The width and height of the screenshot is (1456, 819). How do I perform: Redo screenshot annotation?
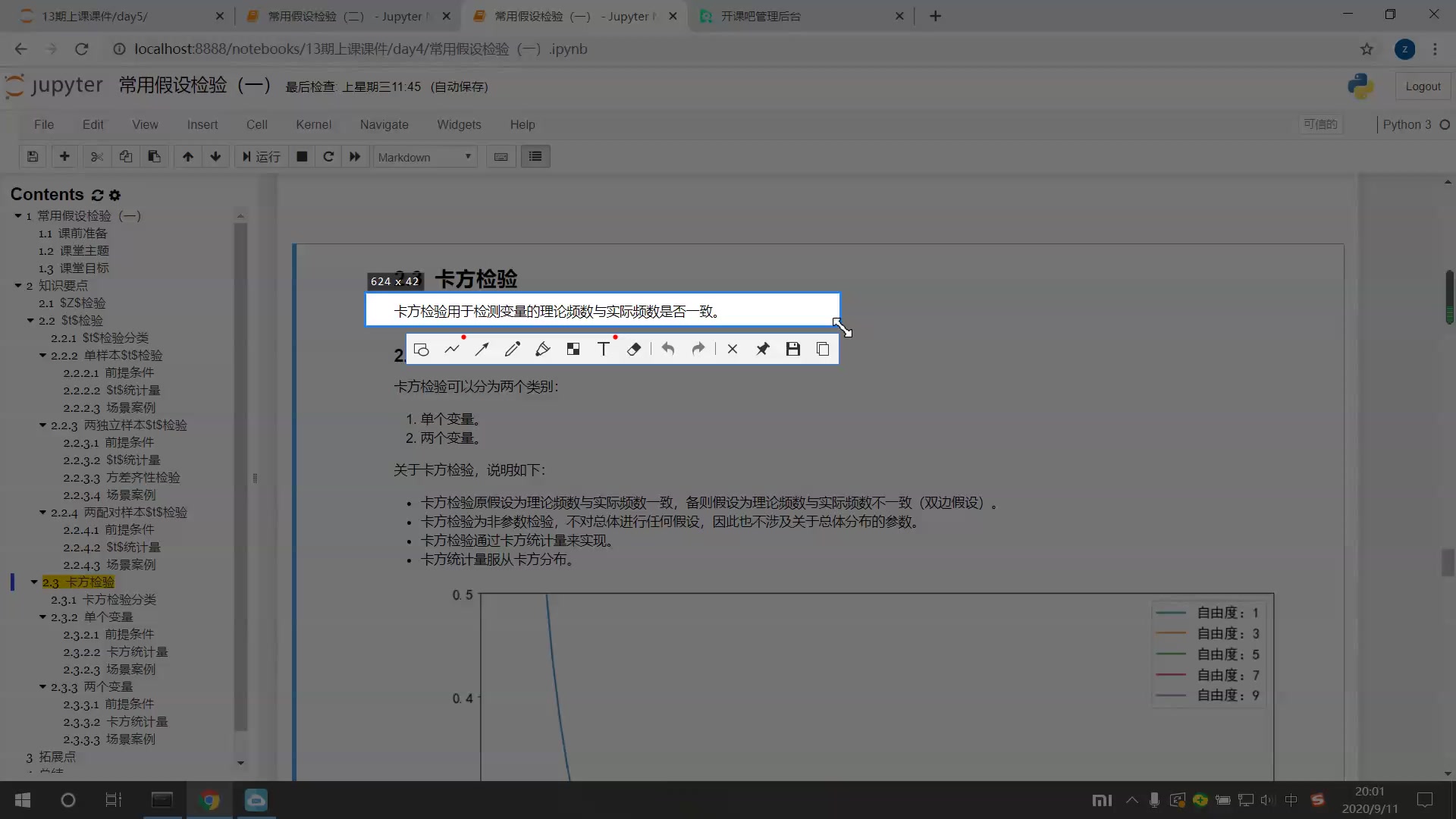(x=698, y=350)
